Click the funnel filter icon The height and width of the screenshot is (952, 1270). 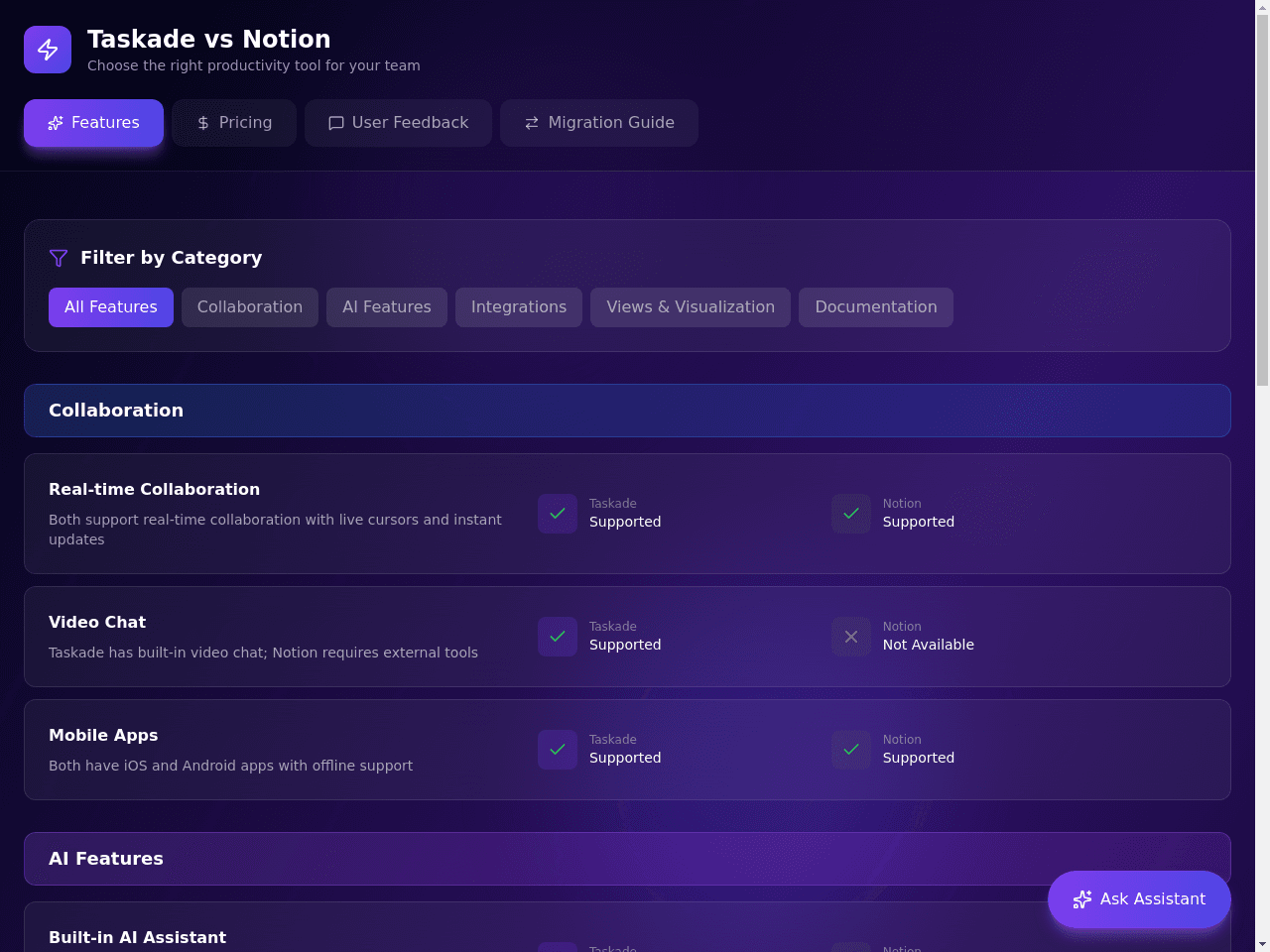(x=59, y=258)
